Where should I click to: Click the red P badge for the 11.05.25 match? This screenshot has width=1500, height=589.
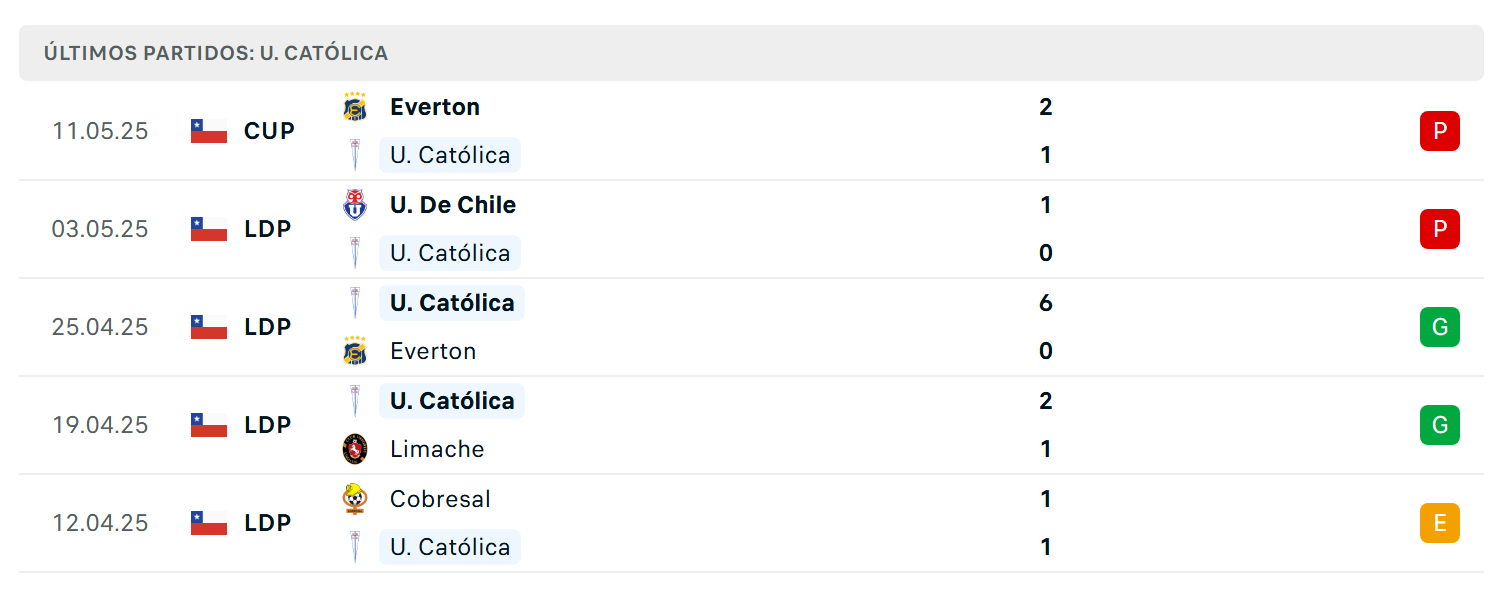pyautogui.click(x=1439, y=131)
